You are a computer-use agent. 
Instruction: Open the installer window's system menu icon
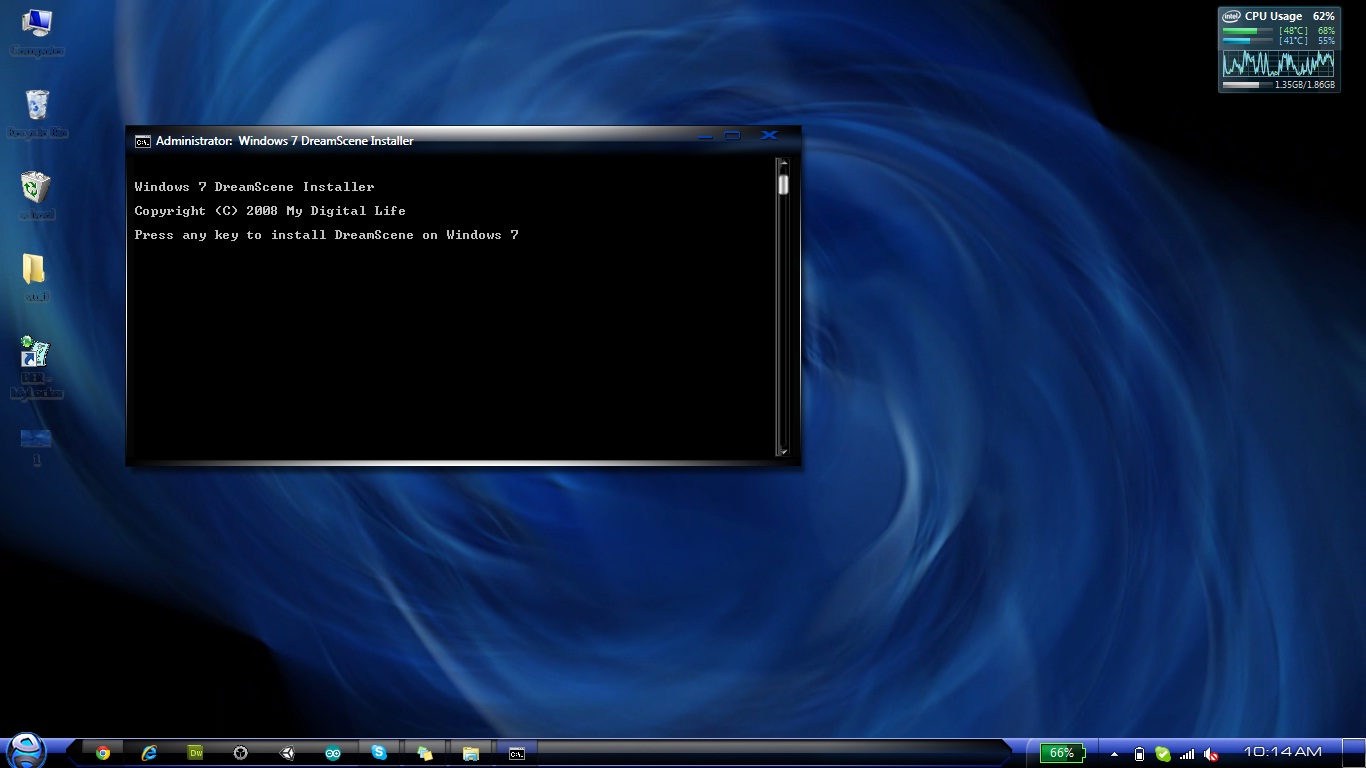pyautogui.click(x=143, y=141)
